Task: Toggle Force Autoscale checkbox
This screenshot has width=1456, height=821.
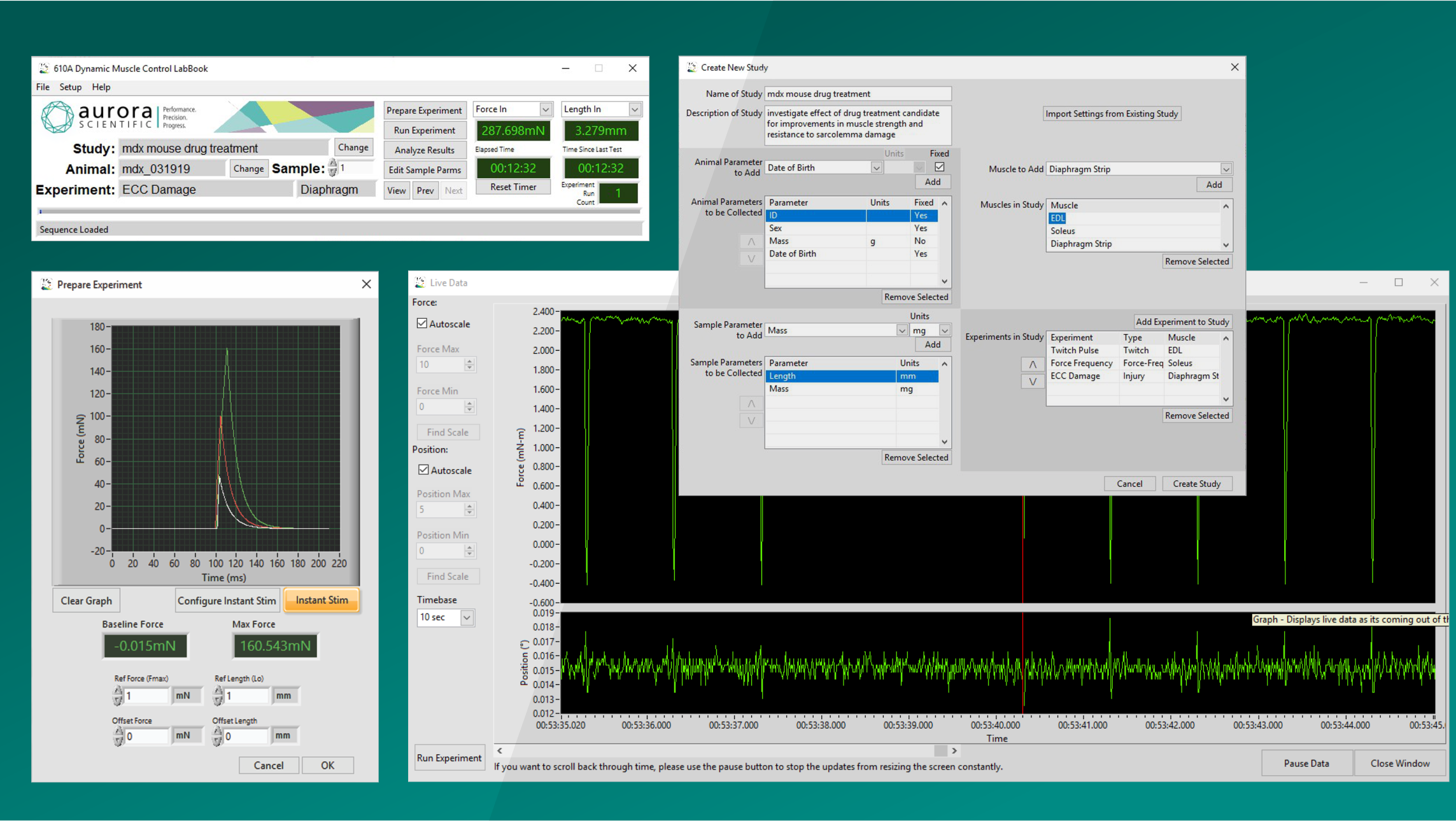Action: pos(422,323)
